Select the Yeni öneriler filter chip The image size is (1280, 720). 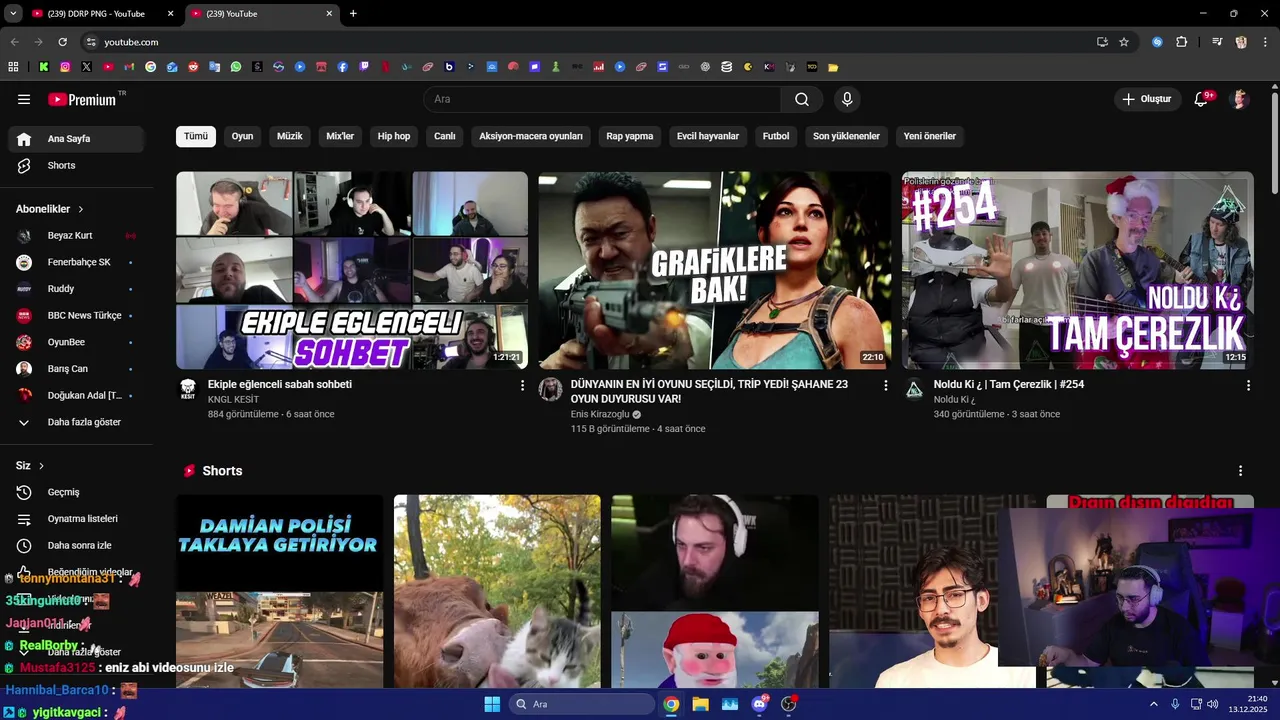[930, 136]
